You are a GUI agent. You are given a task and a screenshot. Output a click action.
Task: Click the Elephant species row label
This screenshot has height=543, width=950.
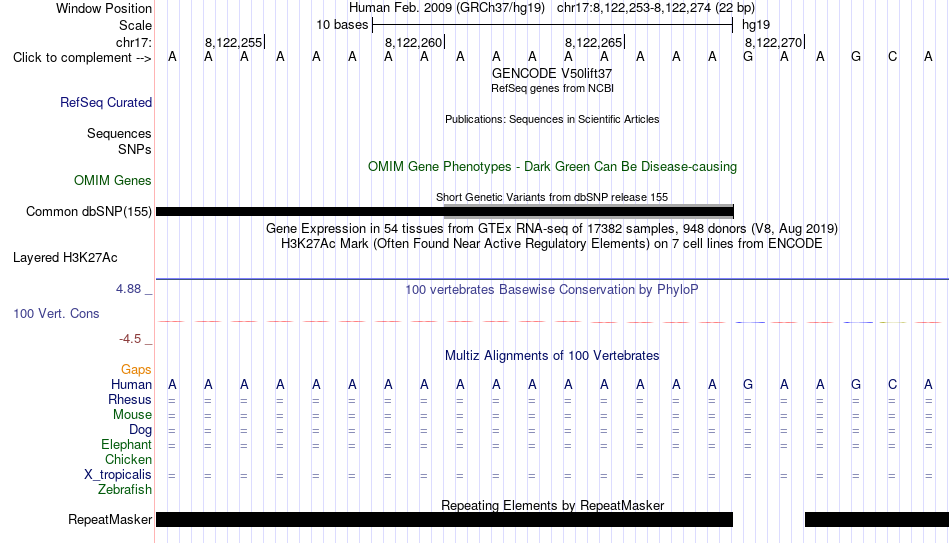click(127, 444)
